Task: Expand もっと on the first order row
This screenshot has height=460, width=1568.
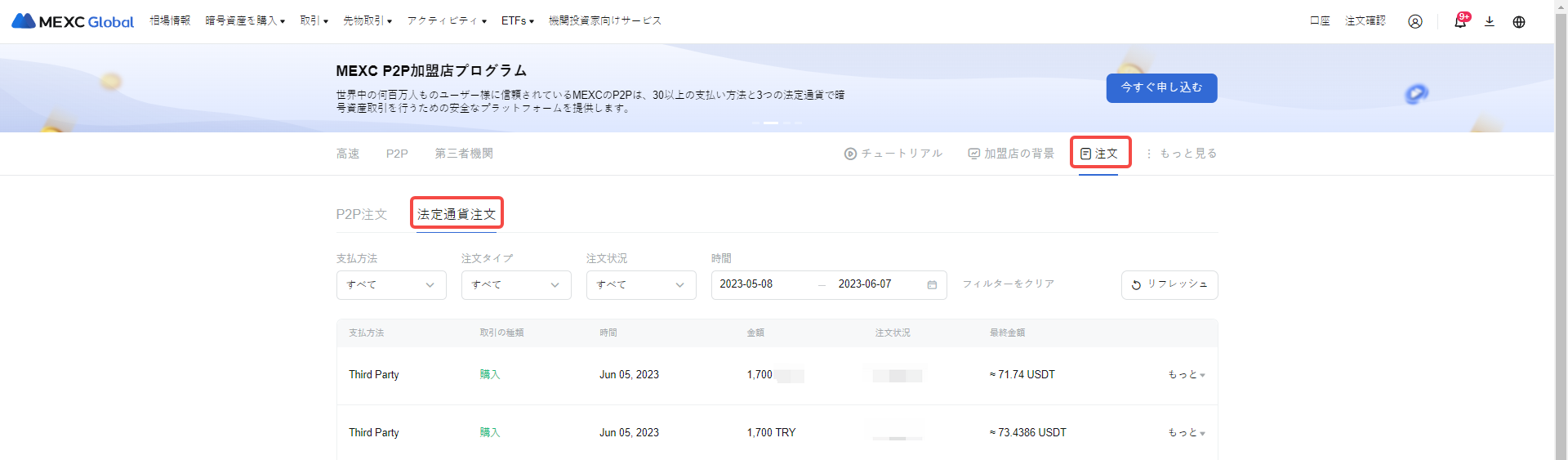Action: [1186, 374]
